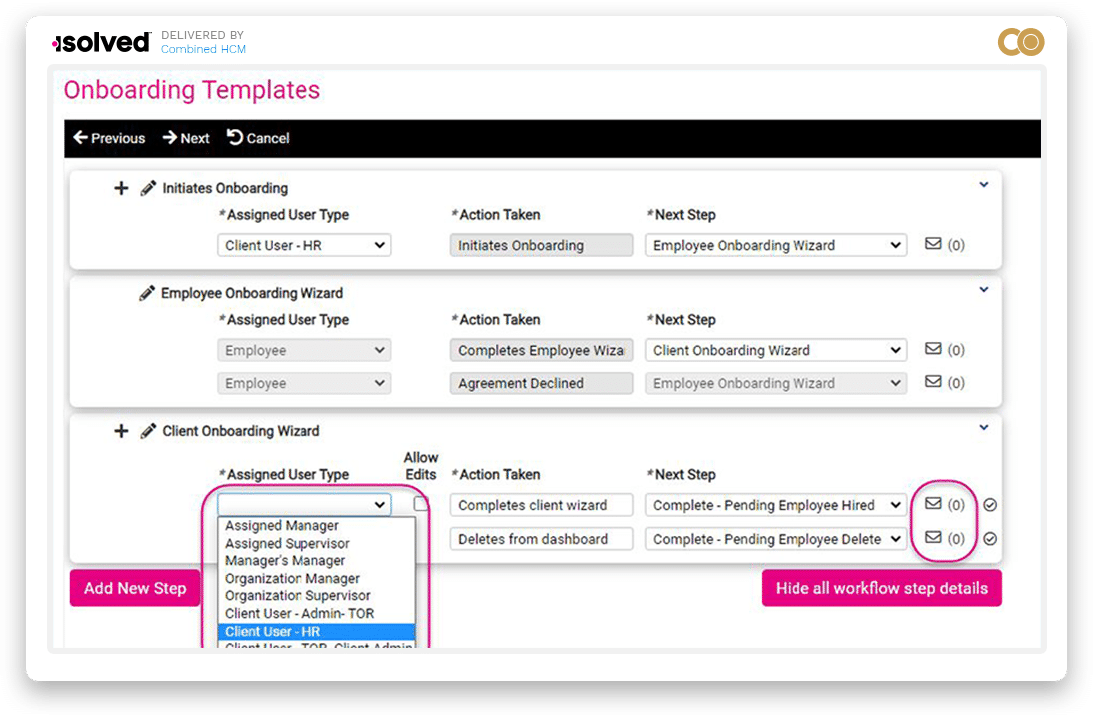The image size is (1093, 717).
Task: Select Assigned Supervisor from the list
Action: [x=316, y=543]
